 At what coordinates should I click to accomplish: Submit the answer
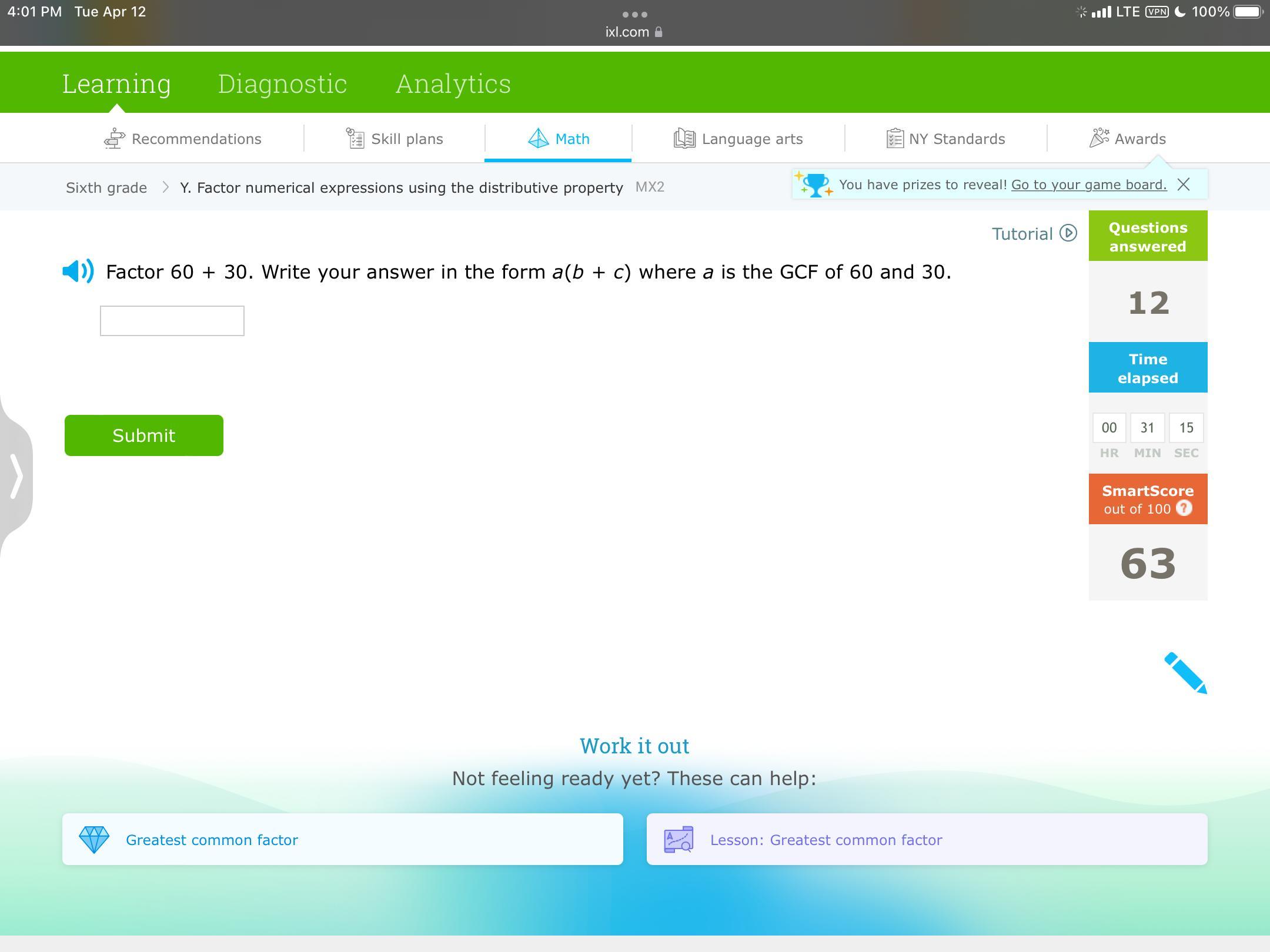point(144,435)
